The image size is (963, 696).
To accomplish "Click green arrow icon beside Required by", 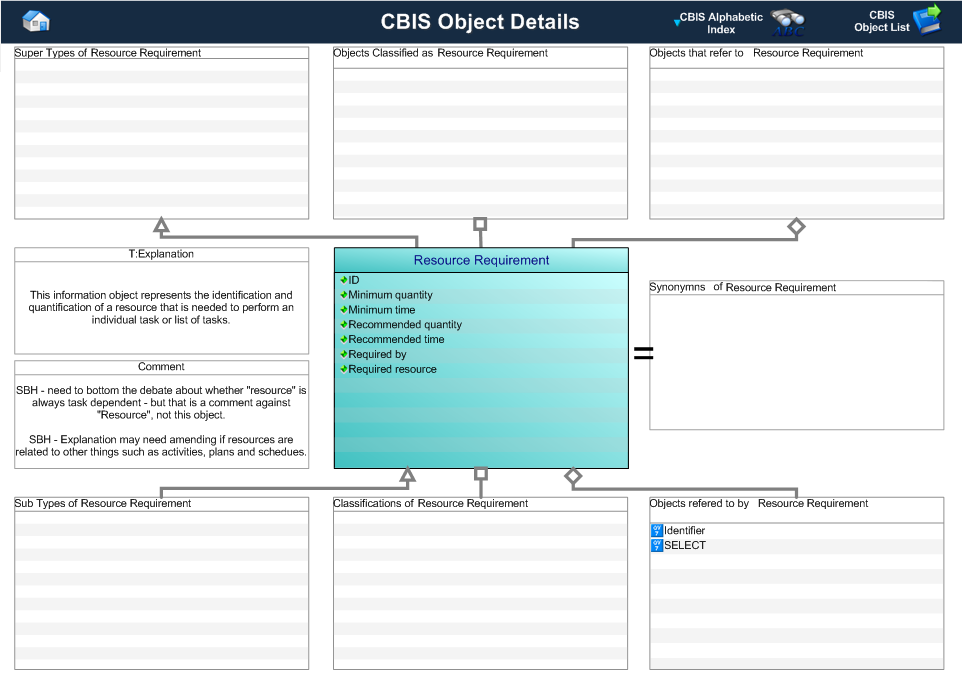I will [343, 354].
